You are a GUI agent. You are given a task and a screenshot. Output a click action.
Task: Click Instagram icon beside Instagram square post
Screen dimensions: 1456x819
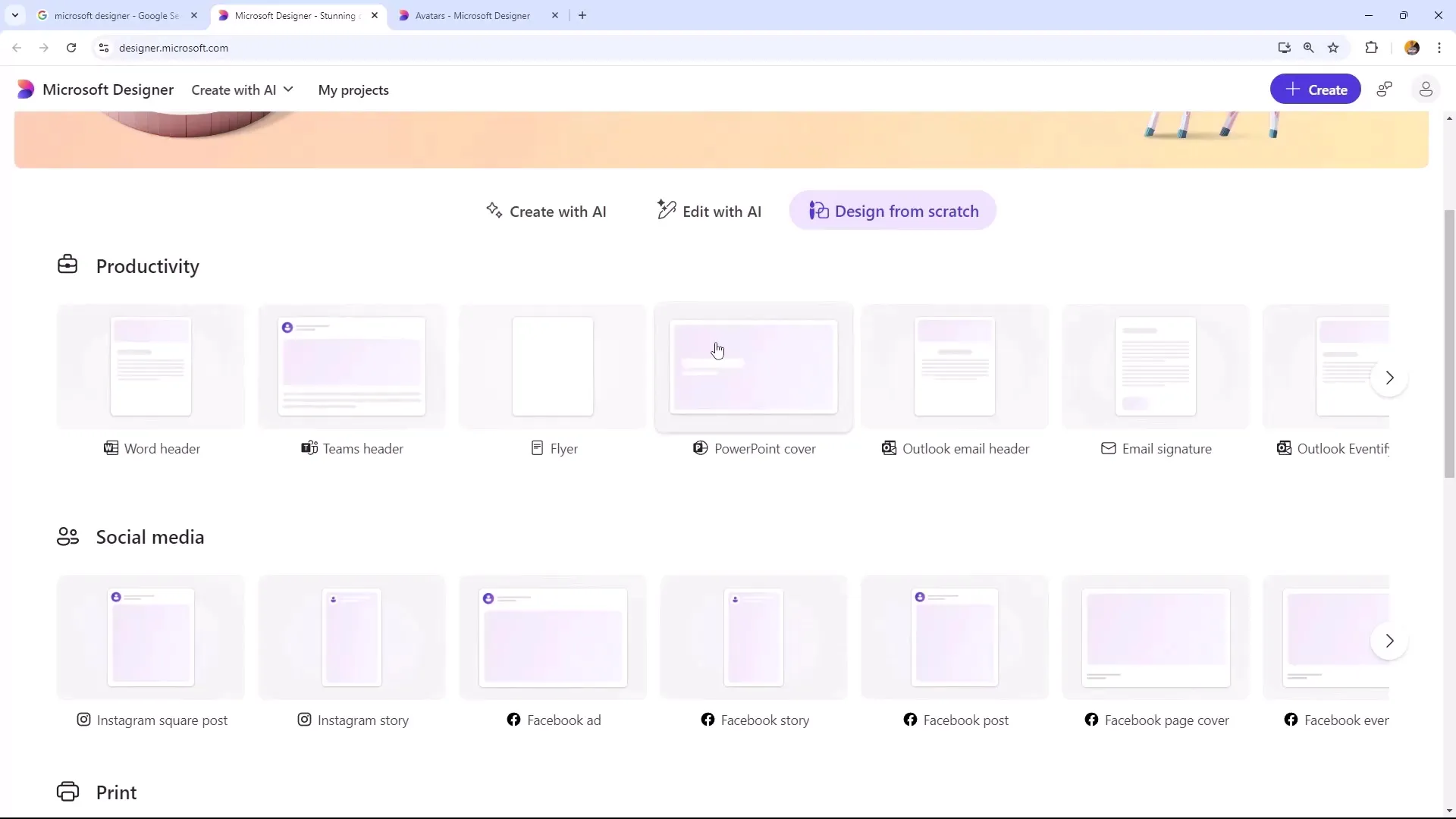coord(83,720)
